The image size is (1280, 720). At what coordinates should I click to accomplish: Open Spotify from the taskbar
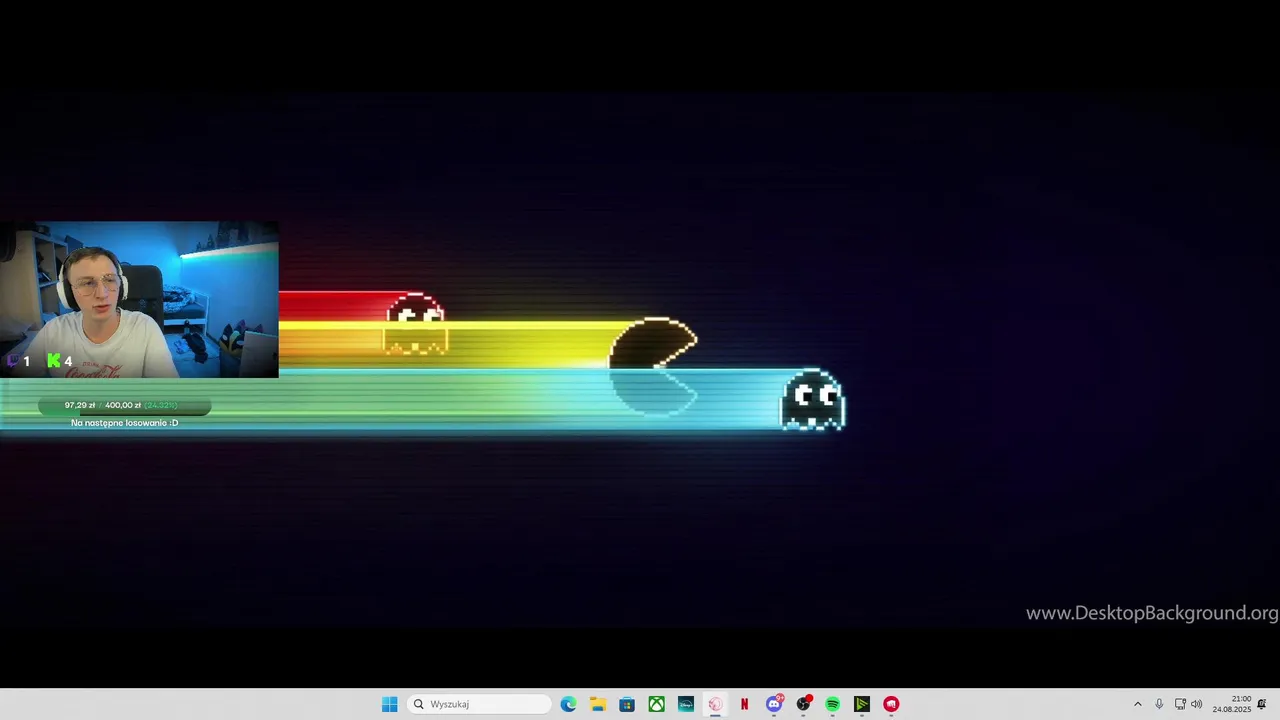(832, 704)
